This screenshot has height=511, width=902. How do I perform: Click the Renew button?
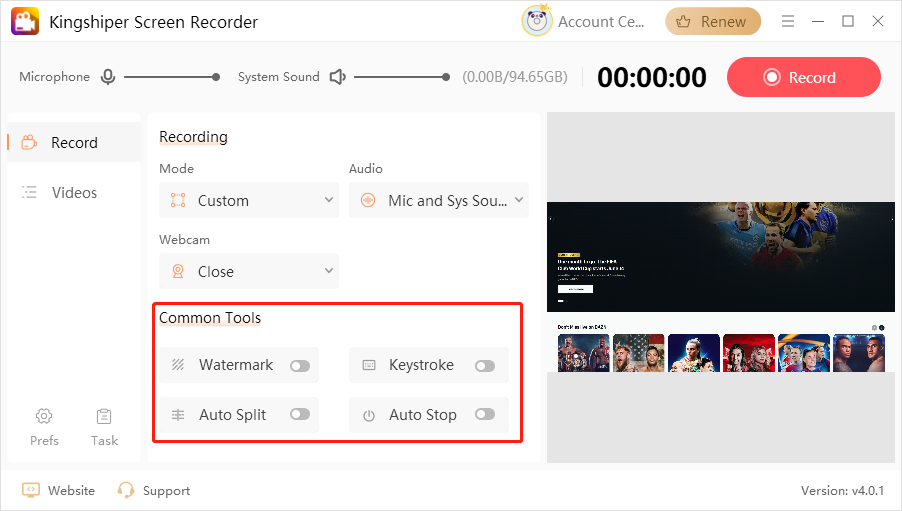click(x=713, y=21)
